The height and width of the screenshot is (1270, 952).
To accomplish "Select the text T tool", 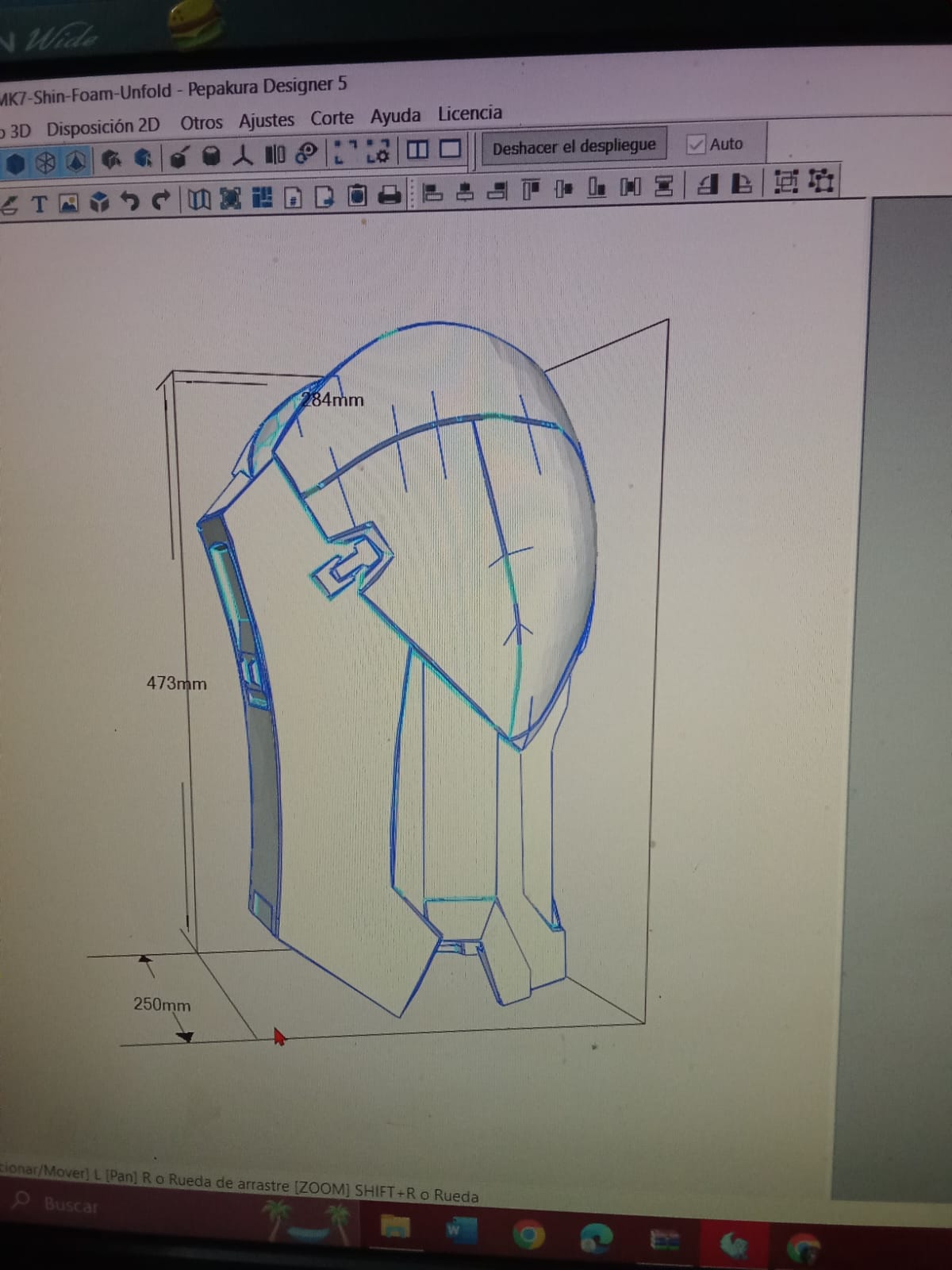I will click(x=39, y=205).
